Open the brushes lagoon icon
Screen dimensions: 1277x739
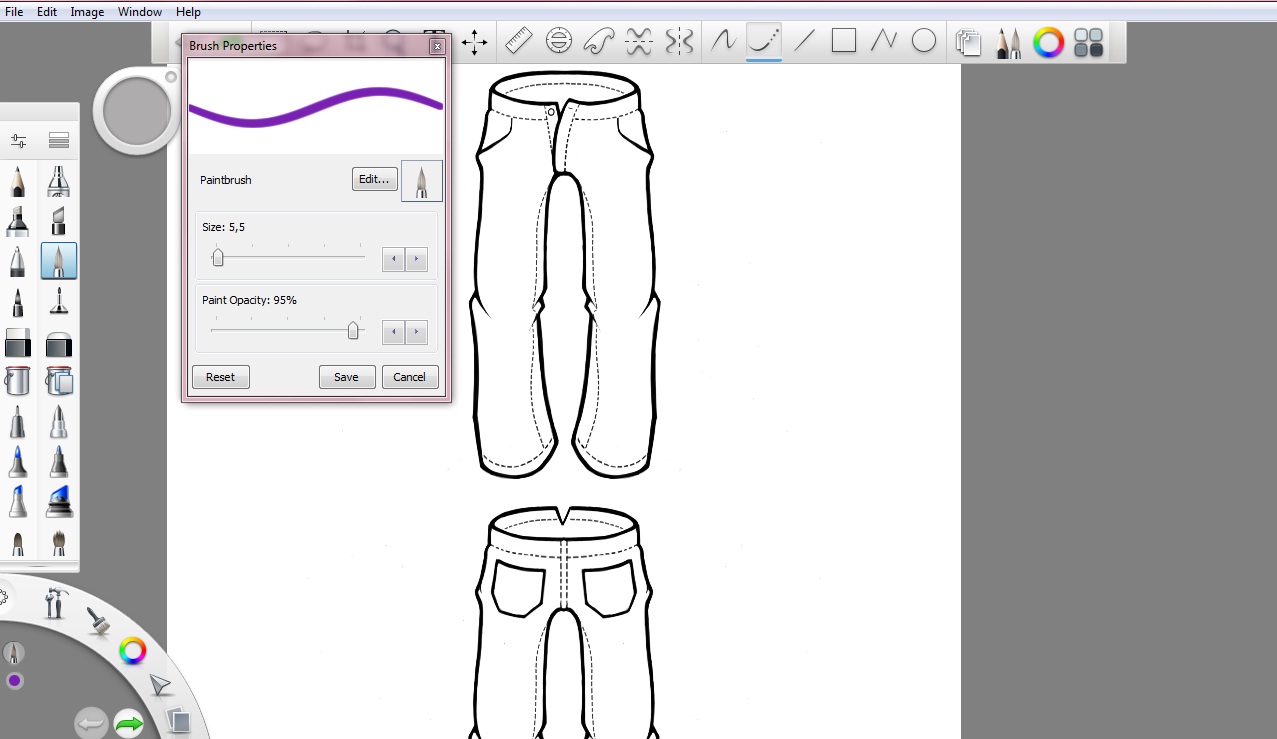click(98, 623)
